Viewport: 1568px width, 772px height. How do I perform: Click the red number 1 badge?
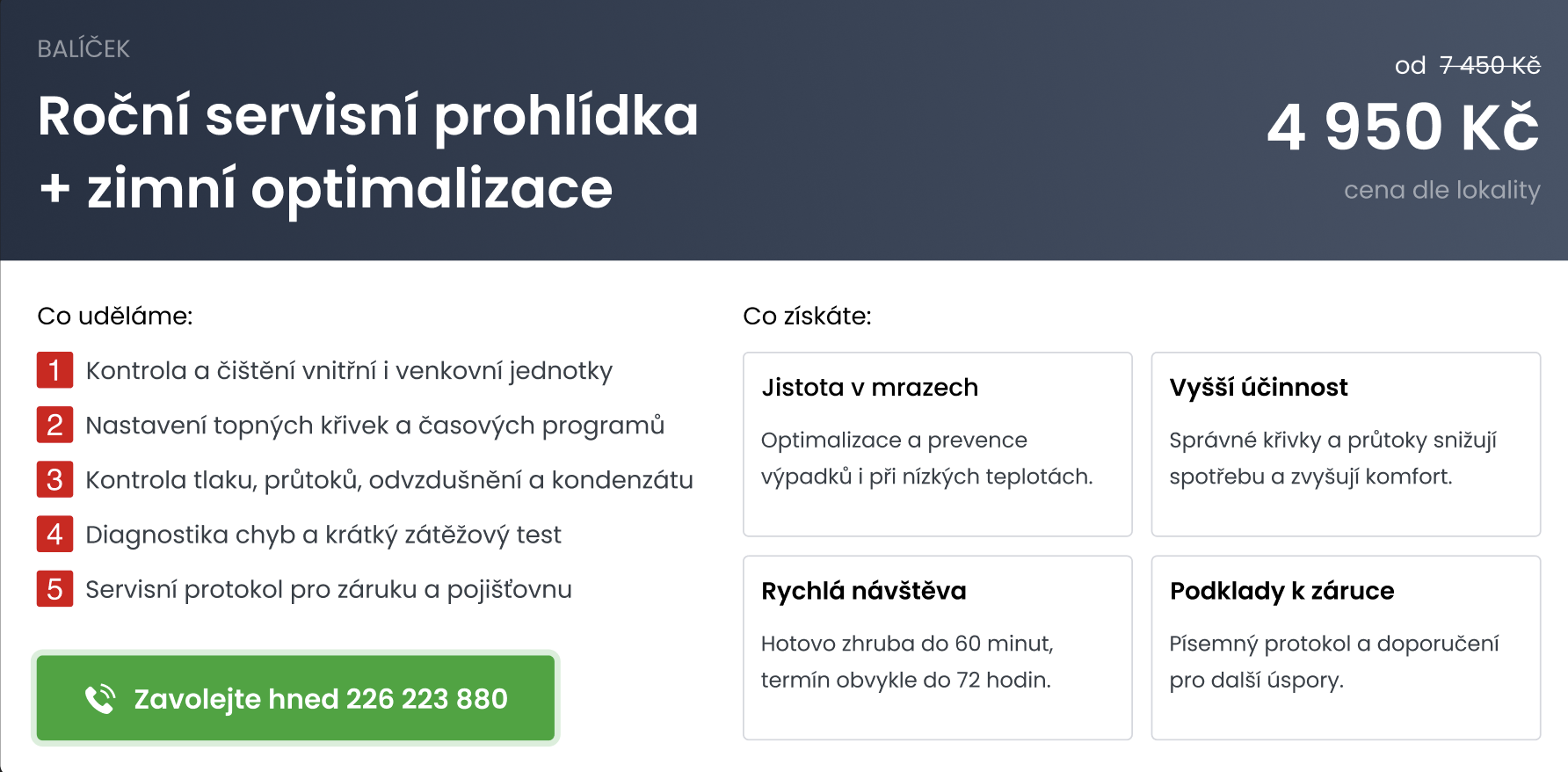coord(54,370)
